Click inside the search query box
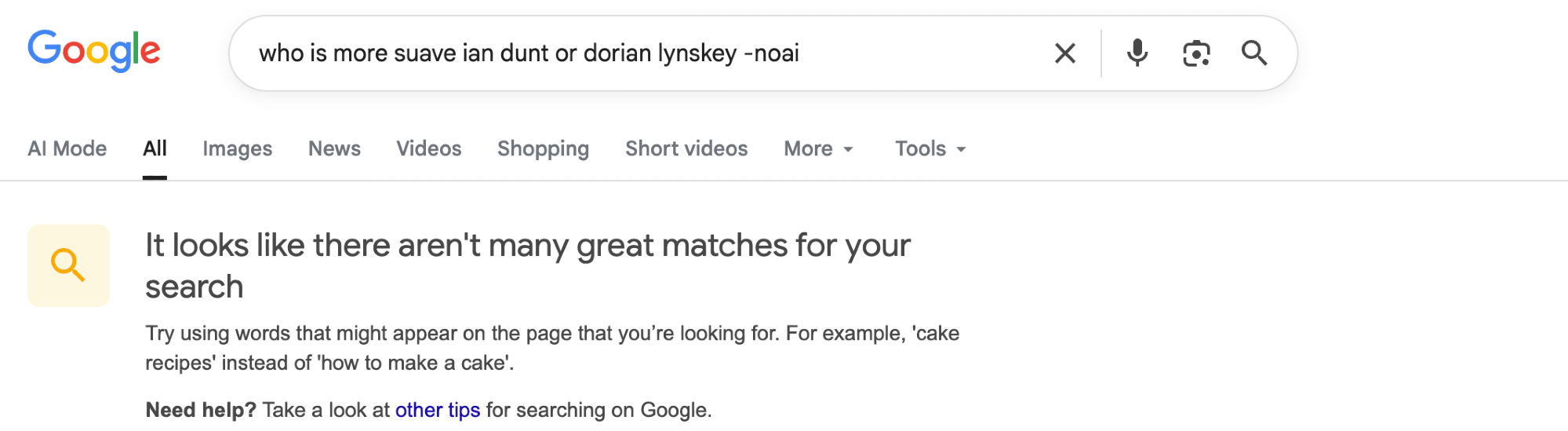 (628, 53)
